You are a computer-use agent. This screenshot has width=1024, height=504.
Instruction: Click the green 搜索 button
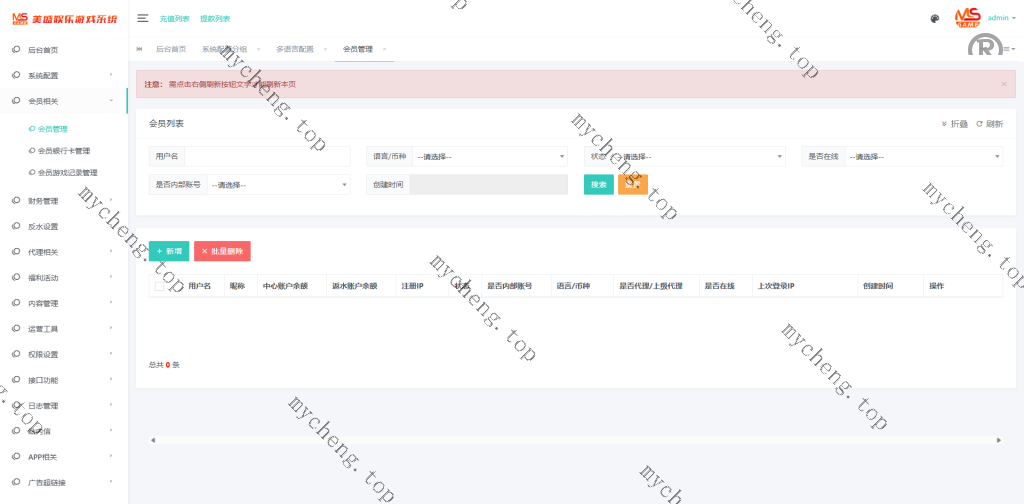tap(598, 184)
